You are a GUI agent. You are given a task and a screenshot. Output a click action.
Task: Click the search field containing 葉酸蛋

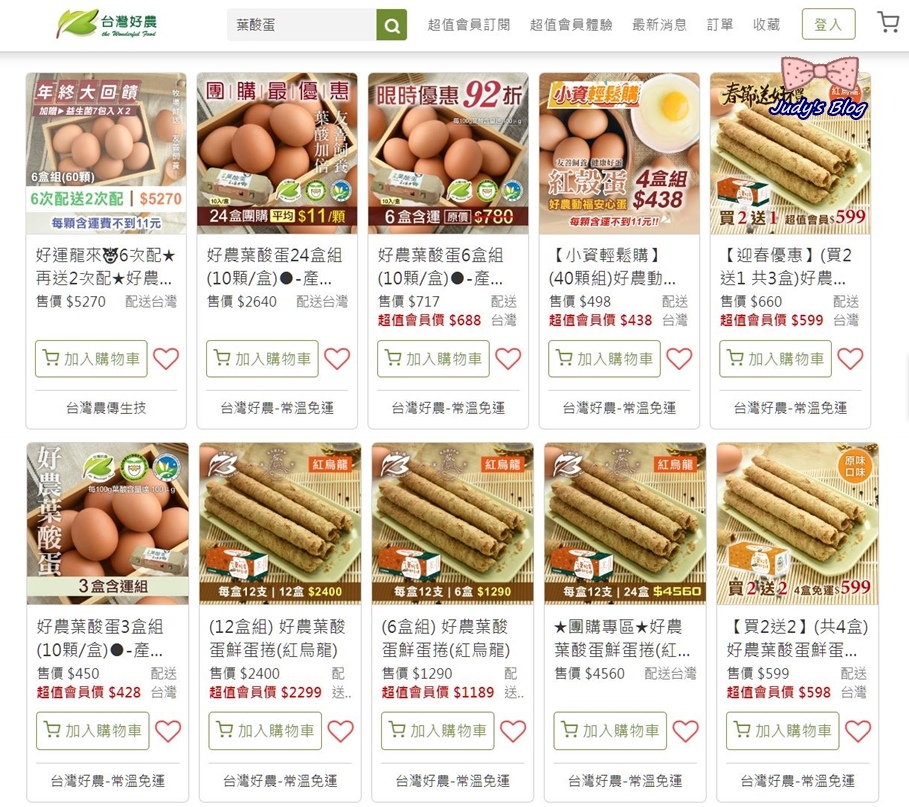301,25
